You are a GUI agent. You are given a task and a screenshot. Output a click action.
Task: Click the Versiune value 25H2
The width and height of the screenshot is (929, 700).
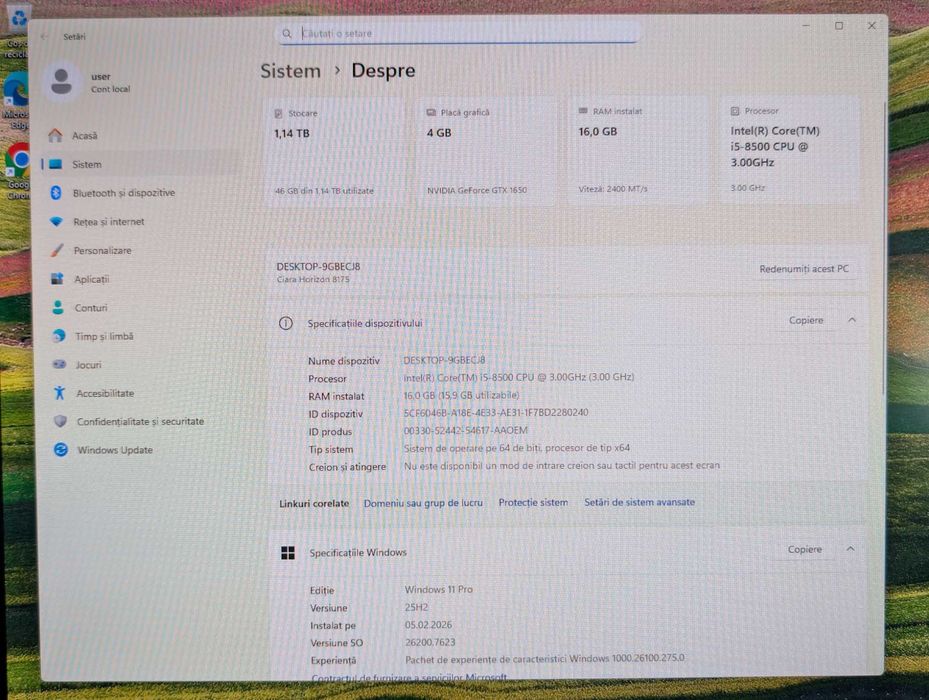(x=417, y=608)
